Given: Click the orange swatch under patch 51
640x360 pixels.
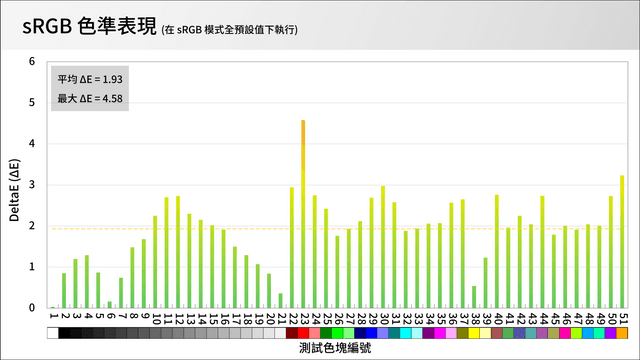Looking at the screenshot, I should coord(622,333).
